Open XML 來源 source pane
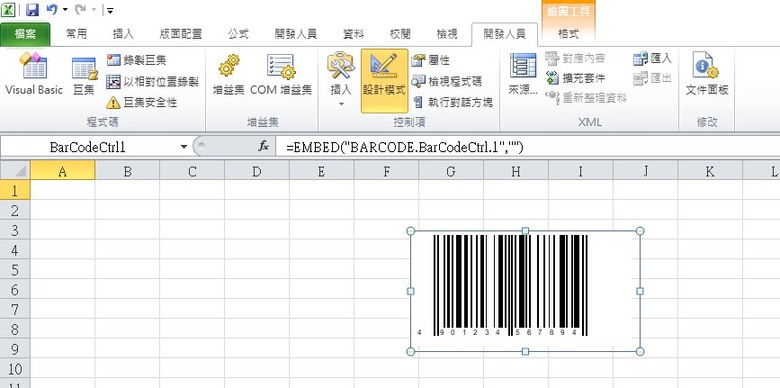The width and height of the screenshot is (780, 388). [x=523, y=74]
